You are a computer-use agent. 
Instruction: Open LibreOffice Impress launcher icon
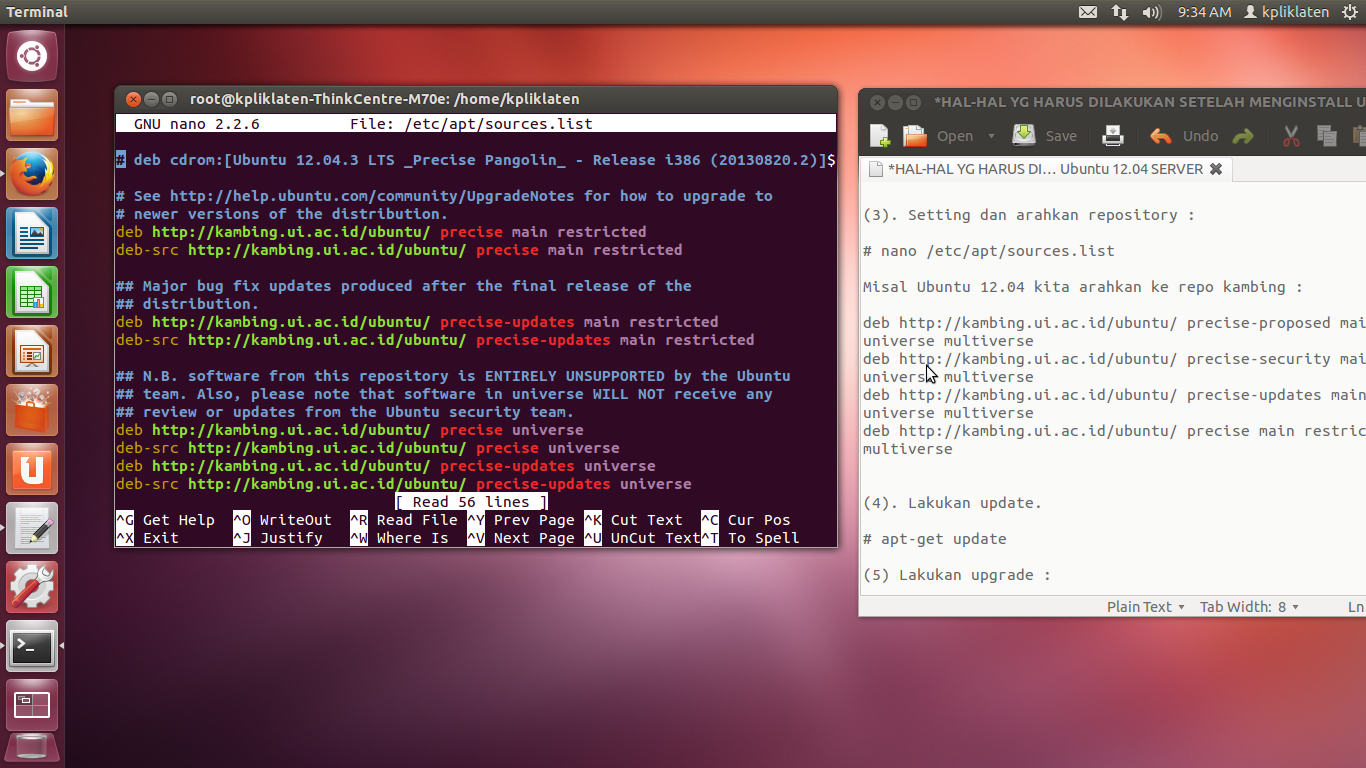[32, 351]
